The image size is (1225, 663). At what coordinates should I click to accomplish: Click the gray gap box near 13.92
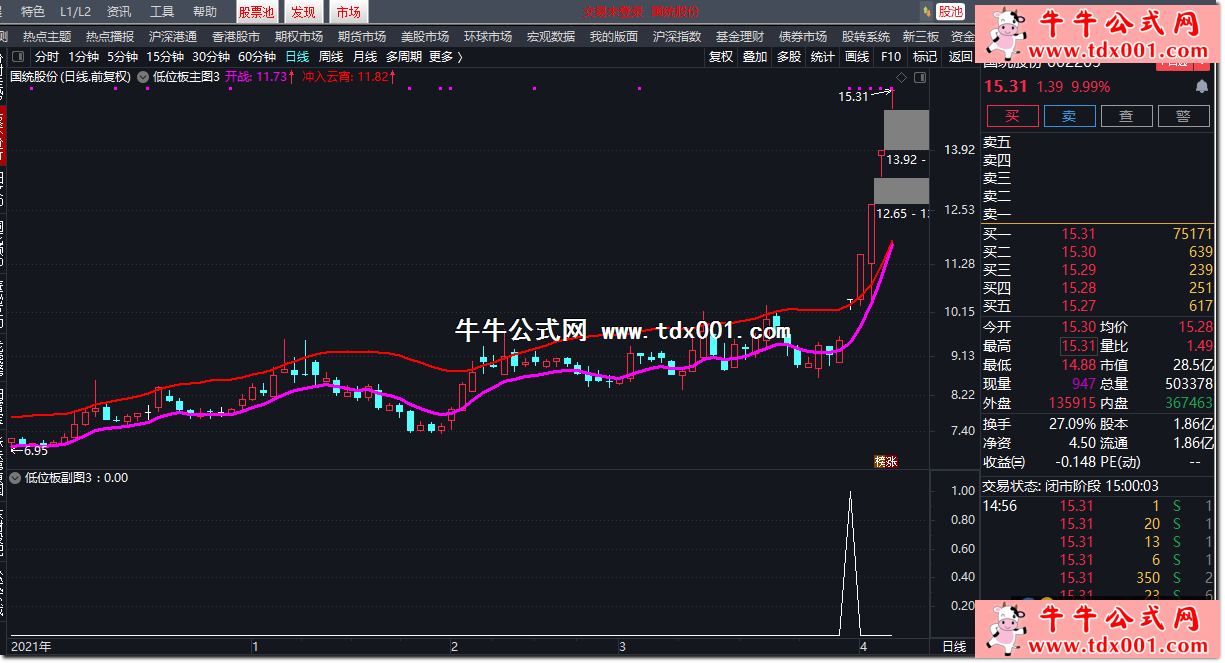point(906,130)
